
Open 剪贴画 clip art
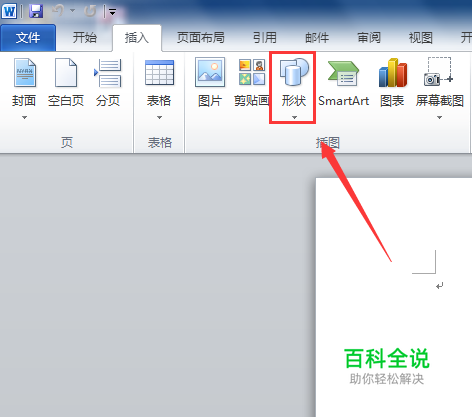click(252, 83)
